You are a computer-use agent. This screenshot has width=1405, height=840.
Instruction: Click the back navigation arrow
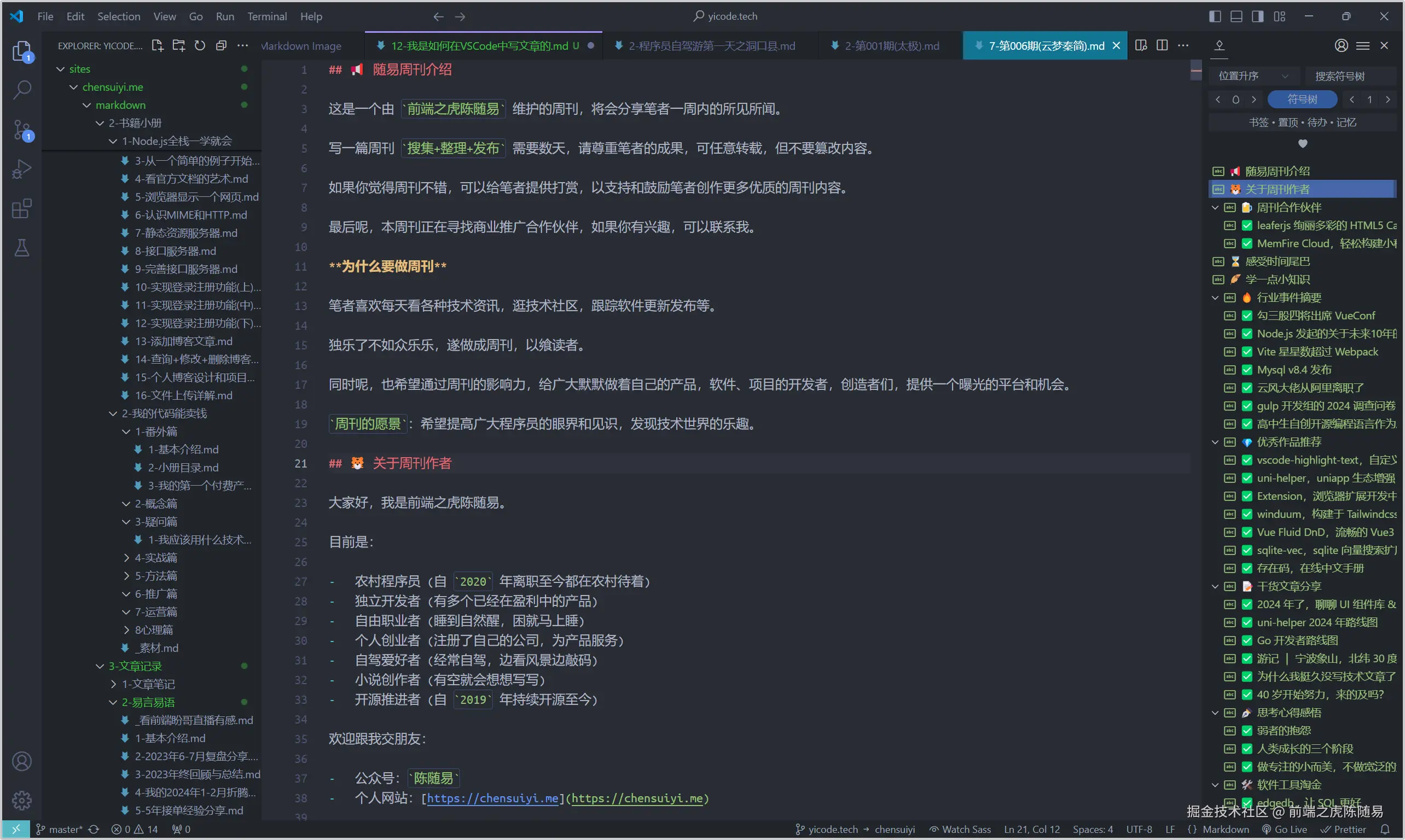point(438,16)
